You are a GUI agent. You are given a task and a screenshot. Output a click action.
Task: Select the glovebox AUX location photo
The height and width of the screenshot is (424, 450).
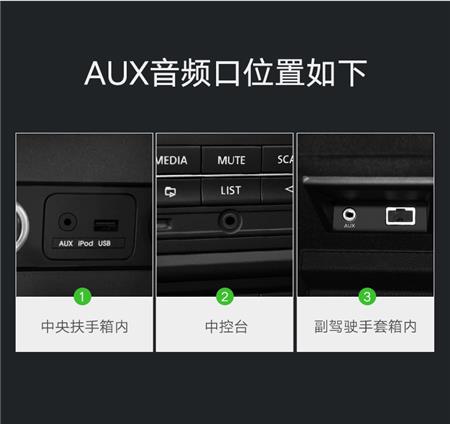[x=366, y=215]
